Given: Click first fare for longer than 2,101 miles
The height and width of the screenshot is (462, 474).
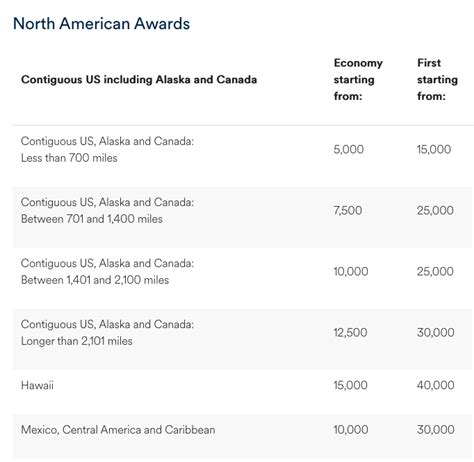Looking at the screenshot, I should point(436,332).
